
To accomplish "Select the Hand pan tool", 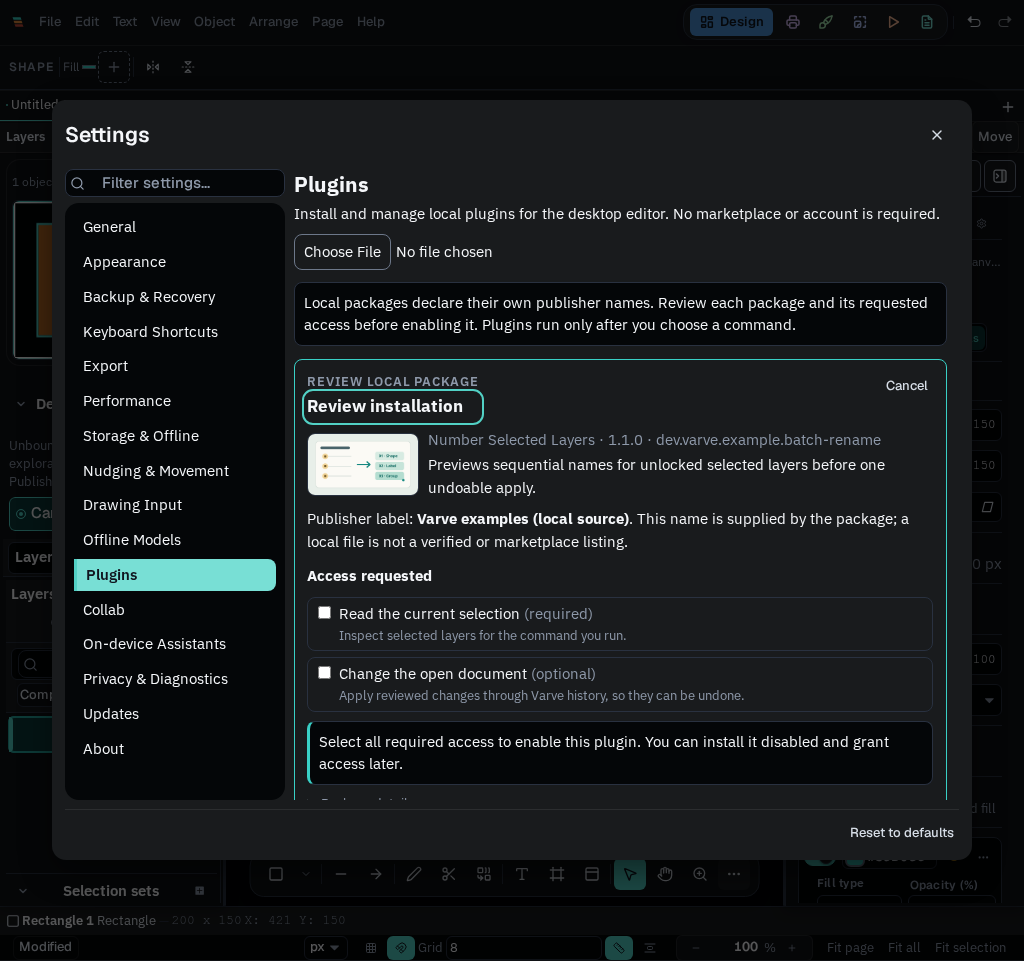I will click(x=665, y=874).
